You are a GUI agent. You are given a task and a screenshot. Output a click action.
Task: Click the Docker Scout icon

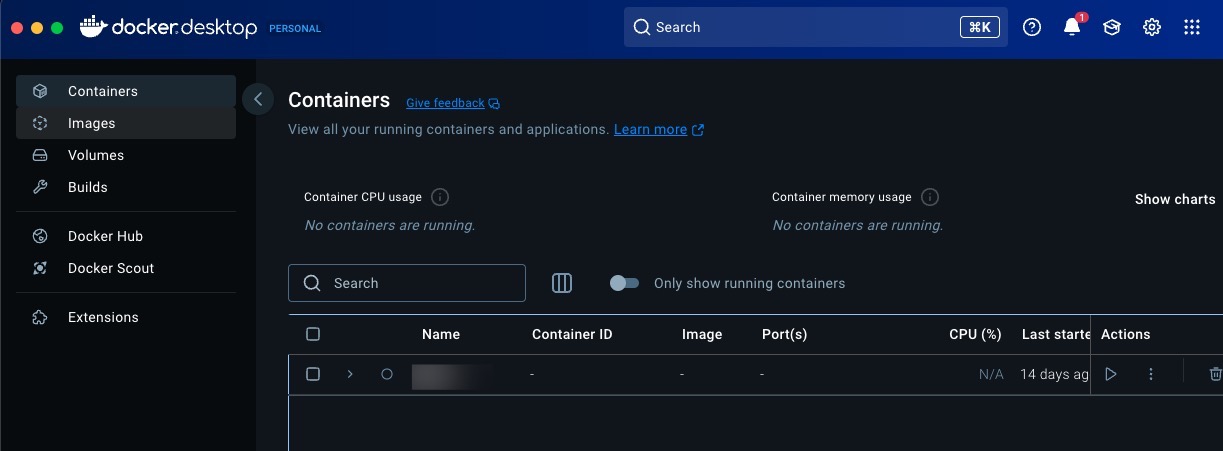tap(40, 268)
